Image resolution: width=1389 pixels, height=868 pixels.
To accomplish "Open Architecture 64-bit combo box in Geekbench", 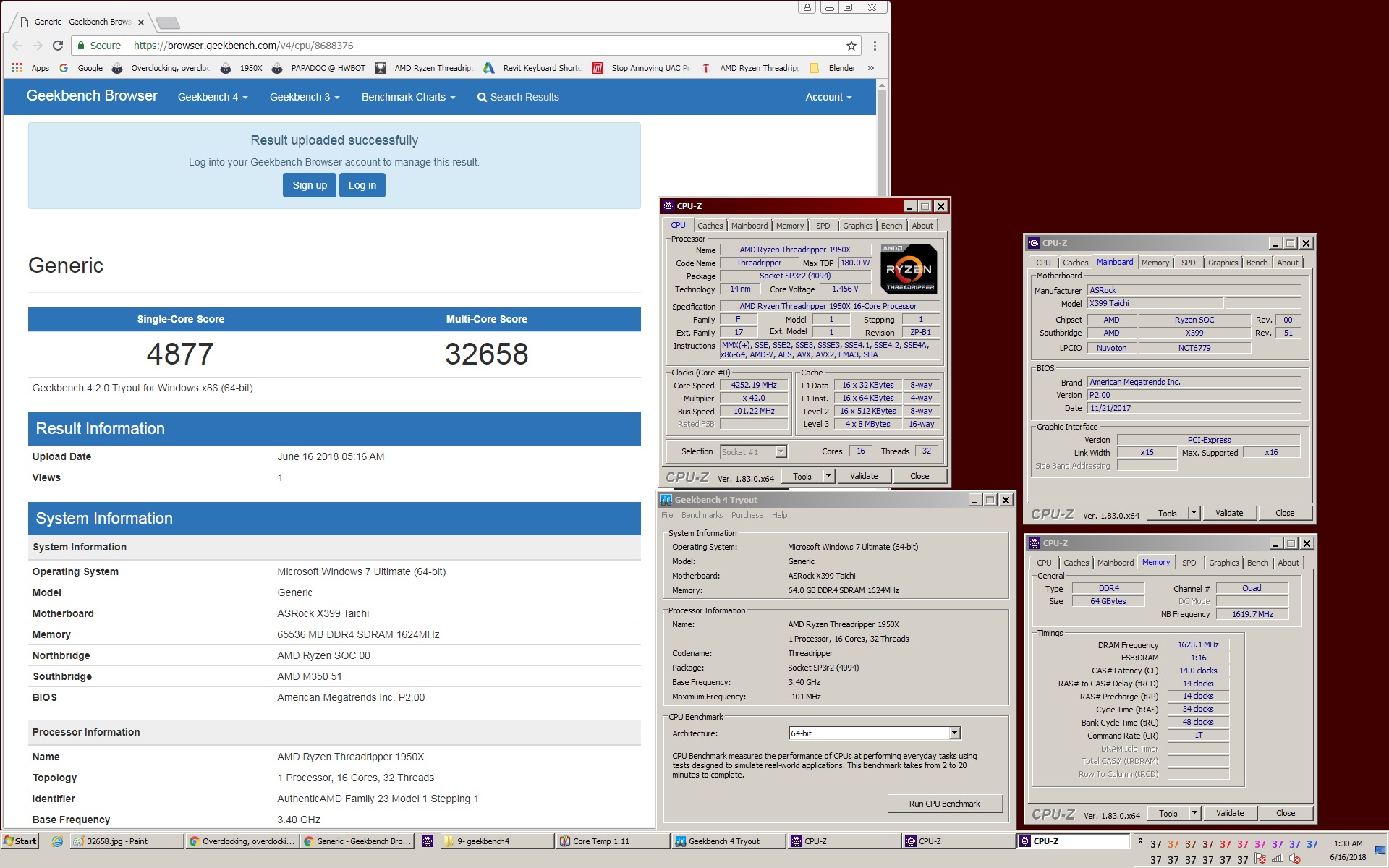I will point(874,733).
